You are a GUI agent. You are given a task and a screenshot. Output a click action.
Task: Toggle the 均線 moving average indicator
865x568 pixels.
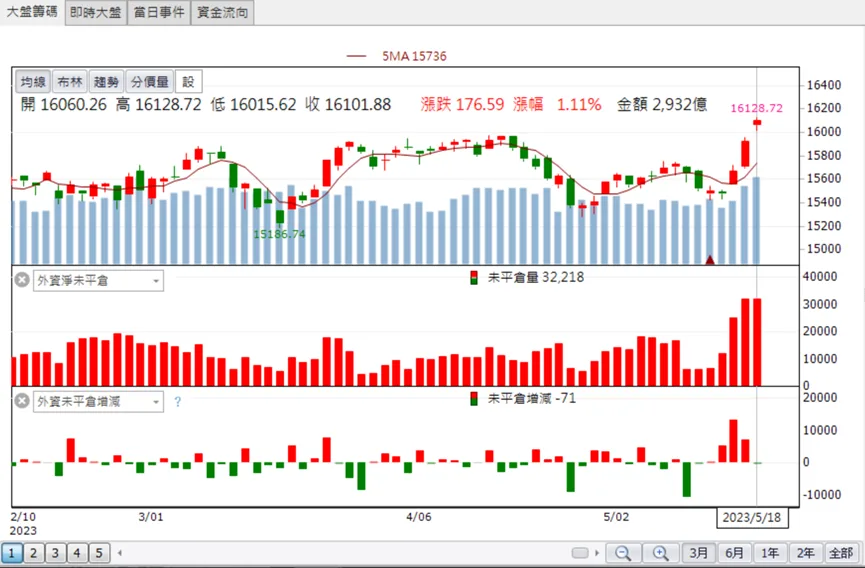(x=33, y=82)
